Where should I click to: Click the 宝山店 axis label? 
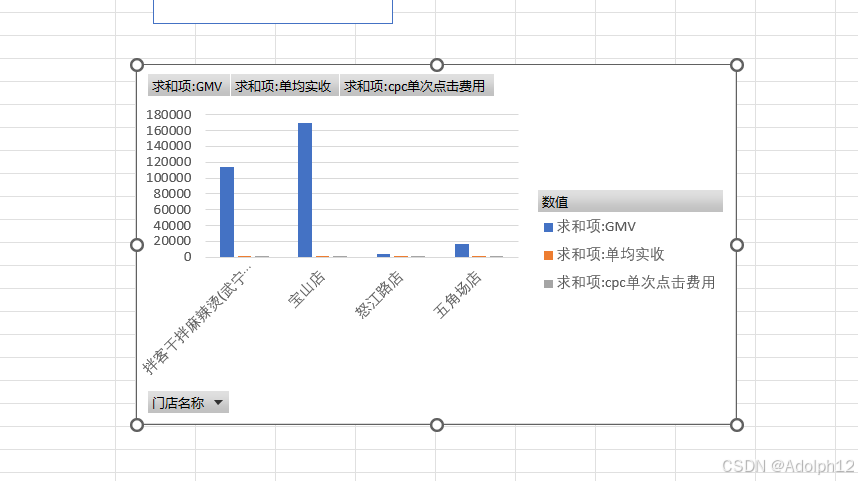(x=306, y=289)
